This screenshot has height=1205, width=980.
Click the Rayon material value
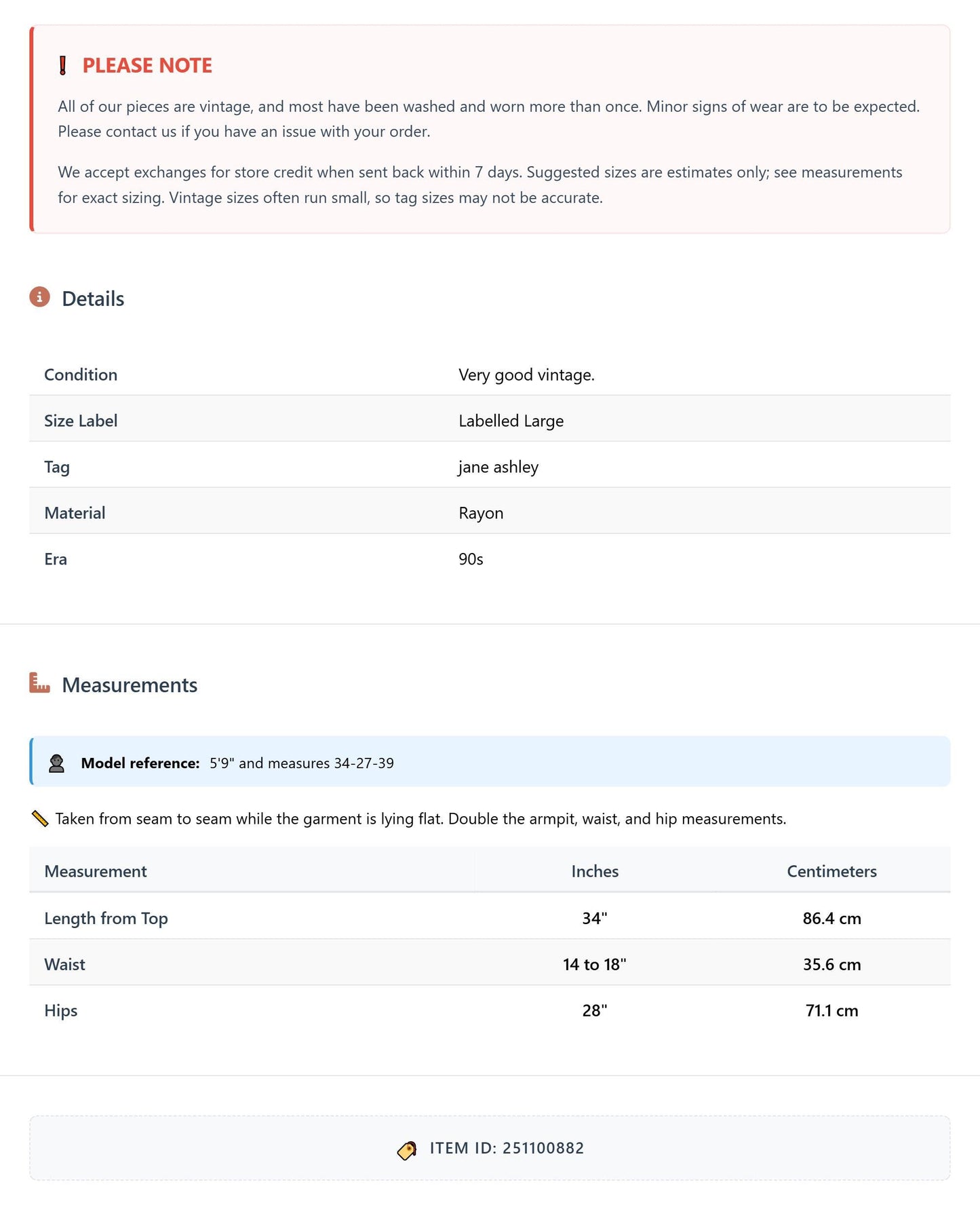pyautogui.click(x=481, y=513)
